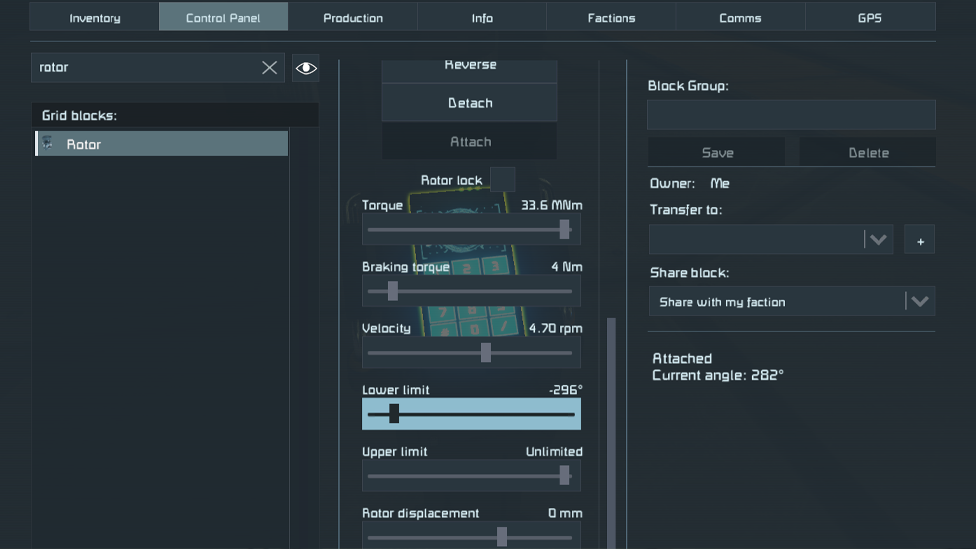This screenshot has width=976, height=549.
Task: Select the Rotor block icon in grid list
Action: pos(48,144)
